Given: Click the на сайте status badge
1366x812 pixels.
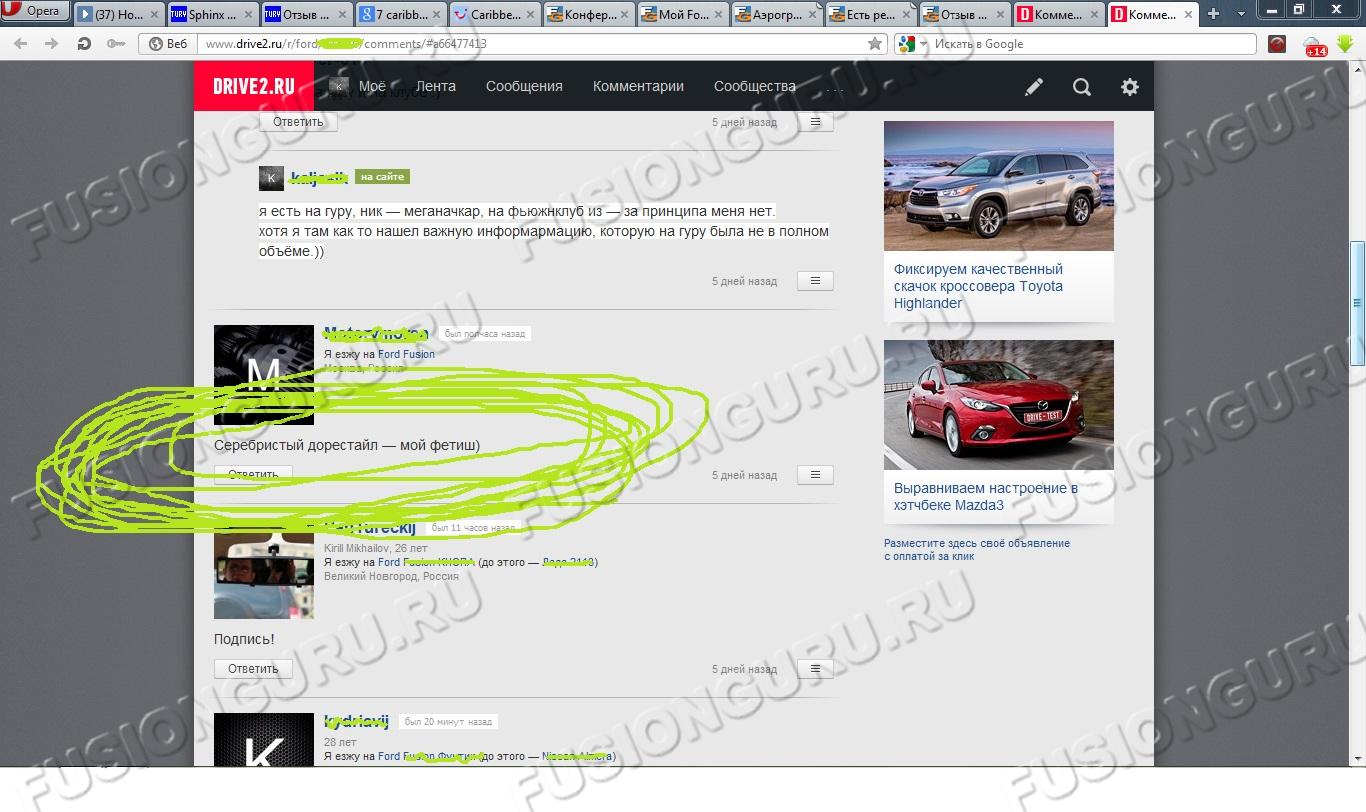Looking at the screenshot, I should tap(382, 177).
